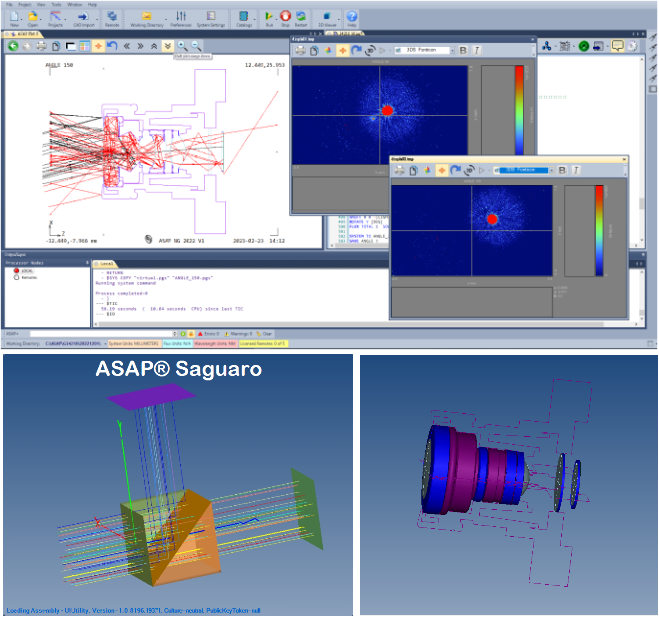Stop execution with red Stop icon
The width and height of the screenshot is (659, 617).
click(285, 16)
